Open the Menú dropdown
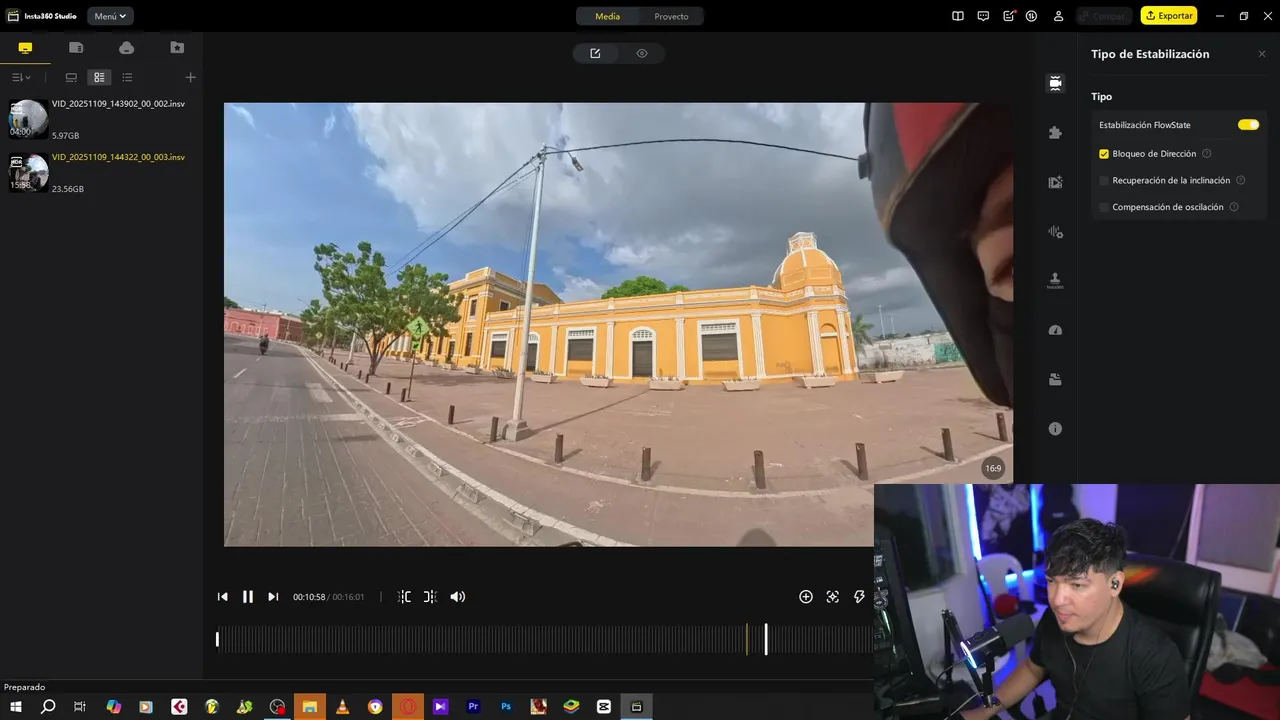 110,16
